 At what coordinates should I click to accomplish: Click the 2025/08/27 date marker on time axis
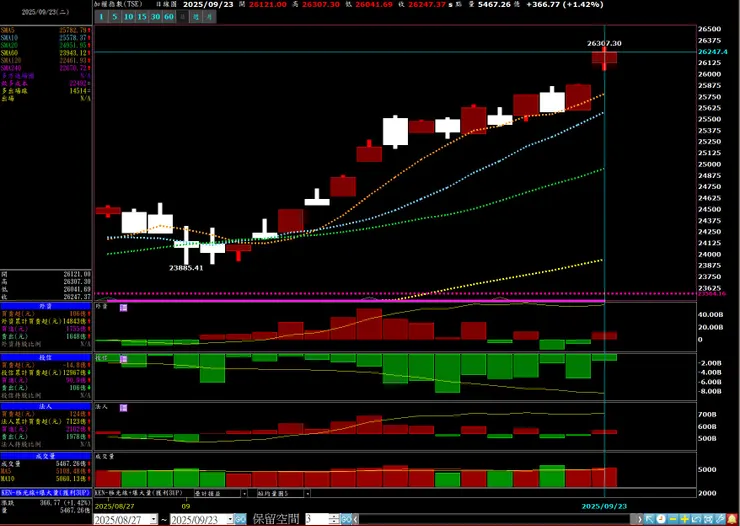pyautogui.click(x=115, y=506)
